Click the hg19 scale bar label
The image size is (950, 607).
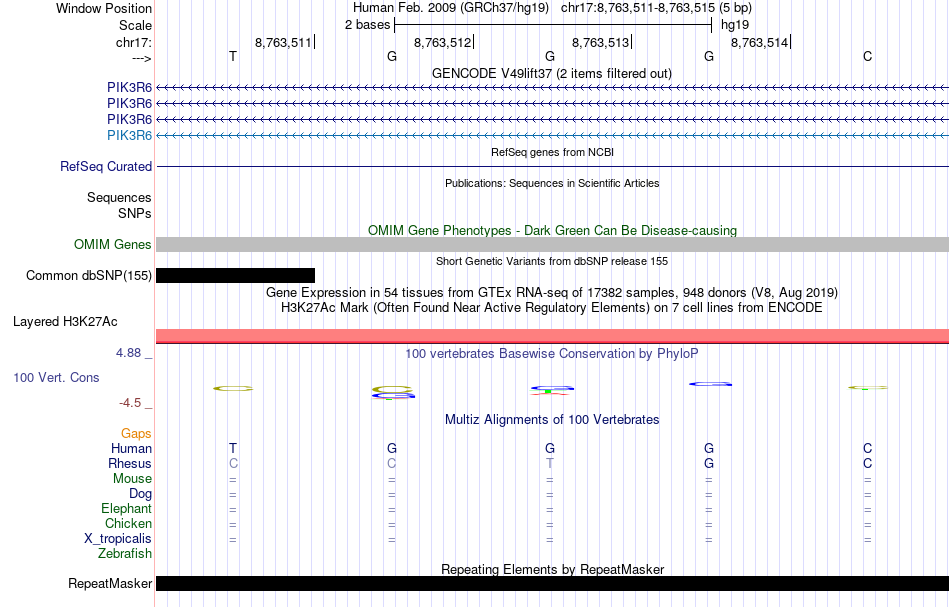pos(735,25)
